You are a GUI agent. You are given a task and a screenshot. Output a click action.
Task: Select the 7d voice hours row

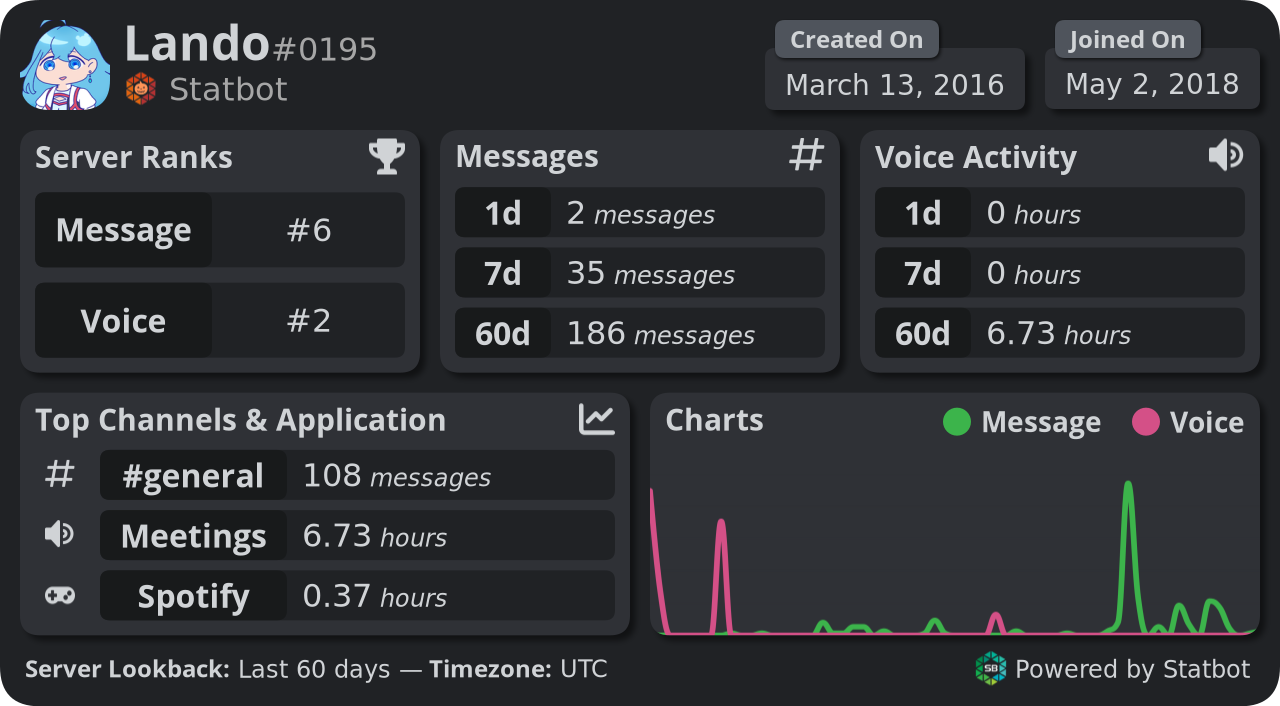point(1060,273)
